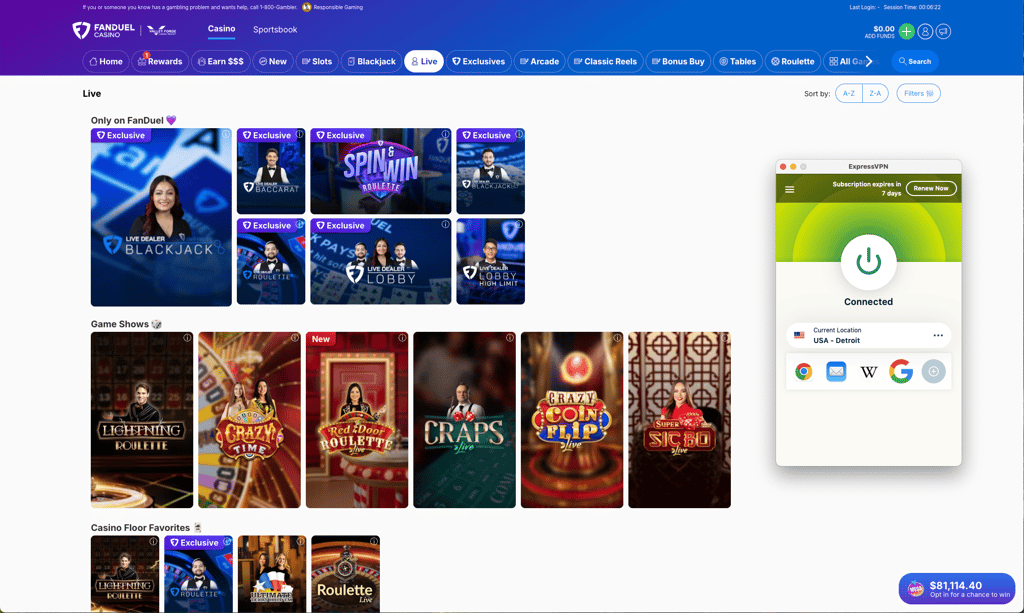Image resolution: width=1024 pixels, height=613 pixels.
Task: Select the Classic Reels category
Action: click(x=605, y=61)
